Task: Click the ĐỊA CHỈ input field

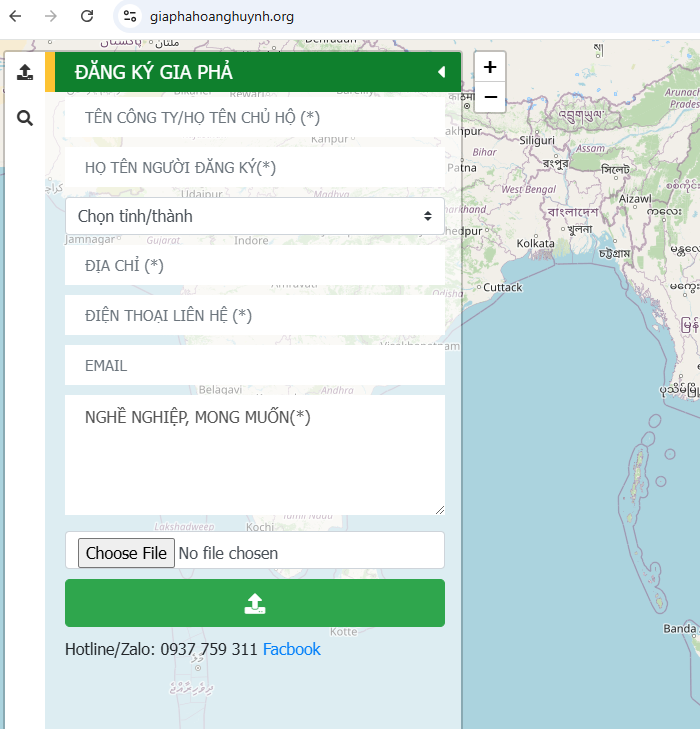Action: 254,265
